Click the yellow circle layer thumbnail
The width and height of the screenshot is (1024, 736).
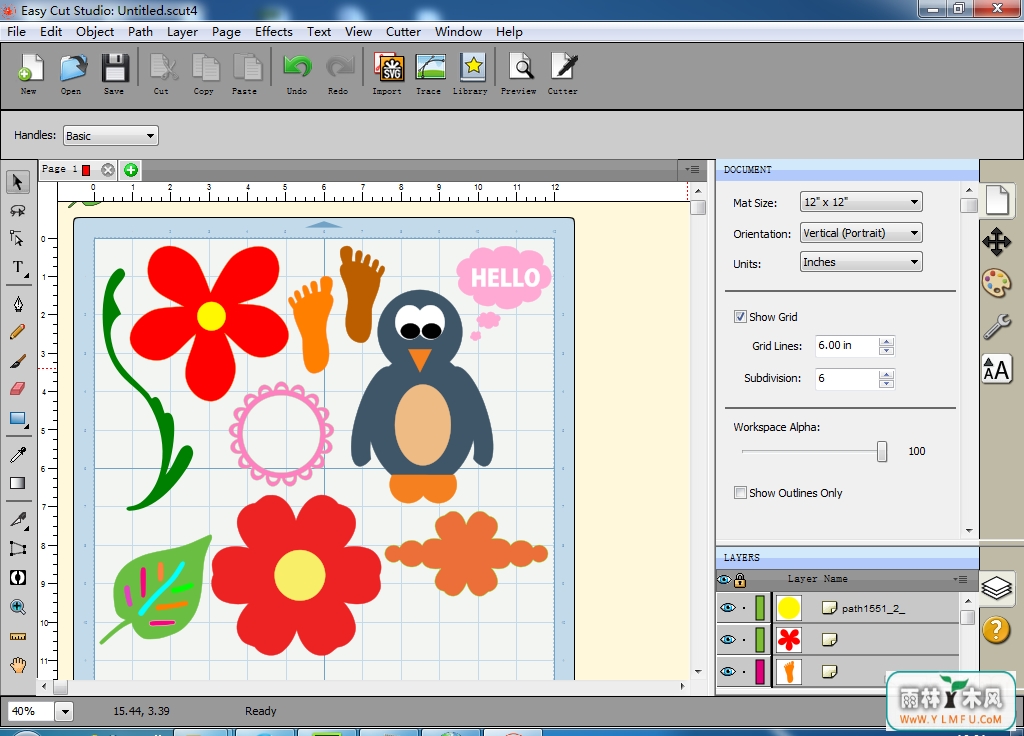click(x=788, y=608)
